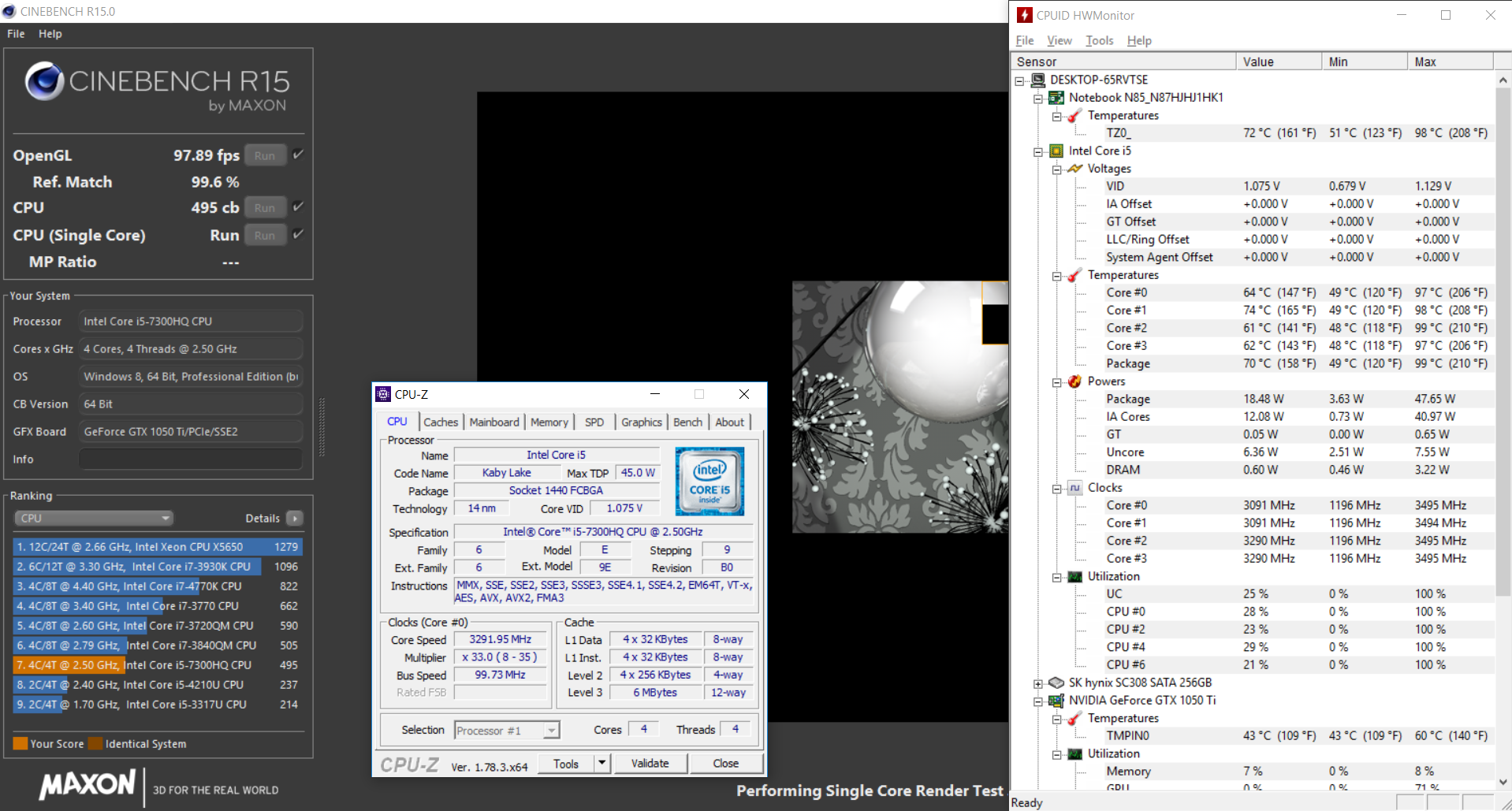Click the Value column header in HWMonitor

[x=1279, y=61]
